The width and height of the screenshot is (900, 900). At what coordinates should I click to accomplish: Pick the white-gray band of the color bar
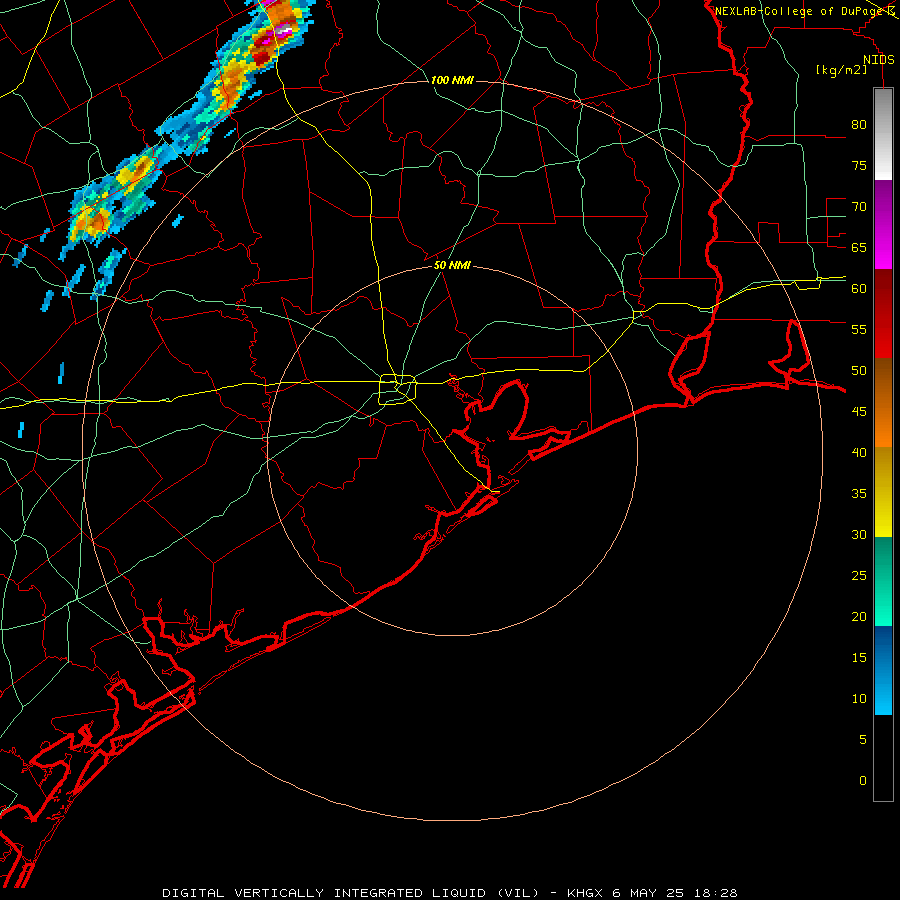click(x=883, y=134)
